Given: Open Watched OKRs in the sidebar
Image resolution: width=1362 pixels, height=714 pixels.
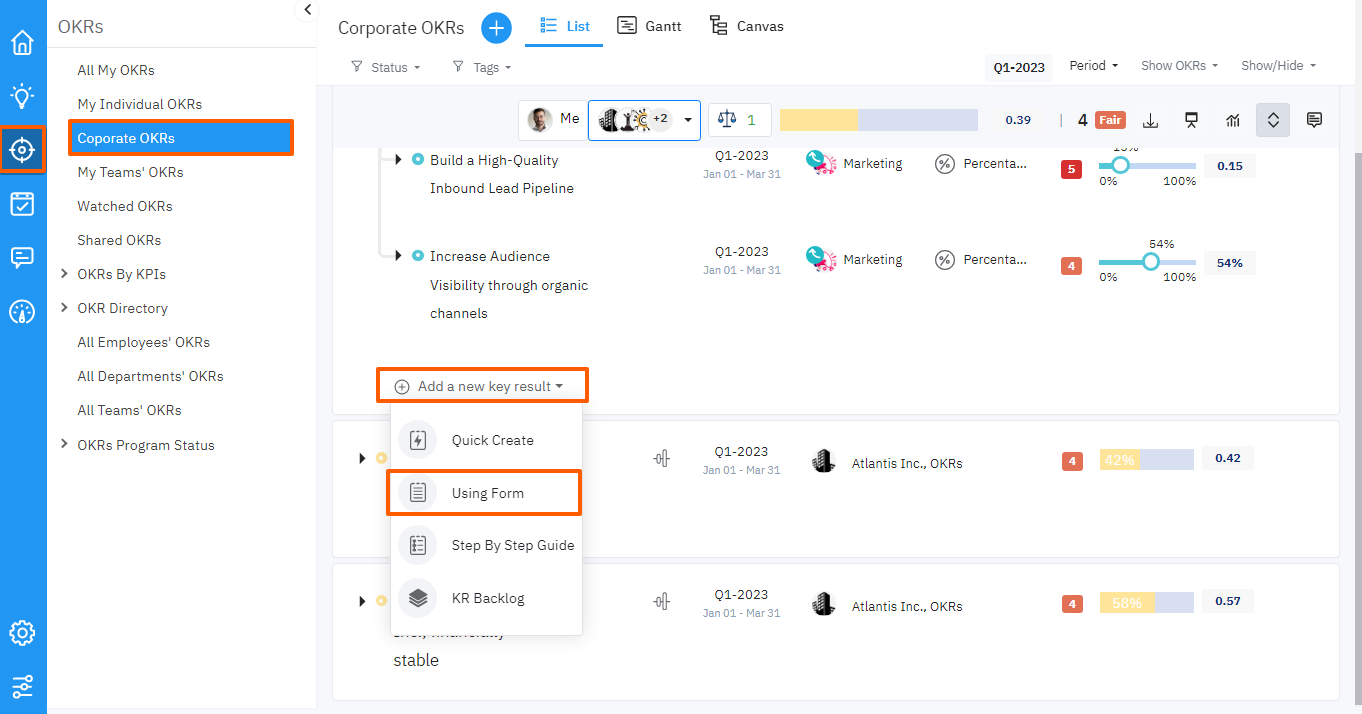Looking at the screenshot, I should coord(125,206).
